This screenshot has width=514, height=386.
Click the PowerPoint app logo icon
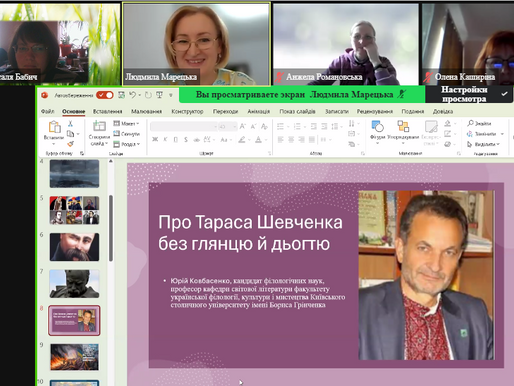click(x=44, y=95)
